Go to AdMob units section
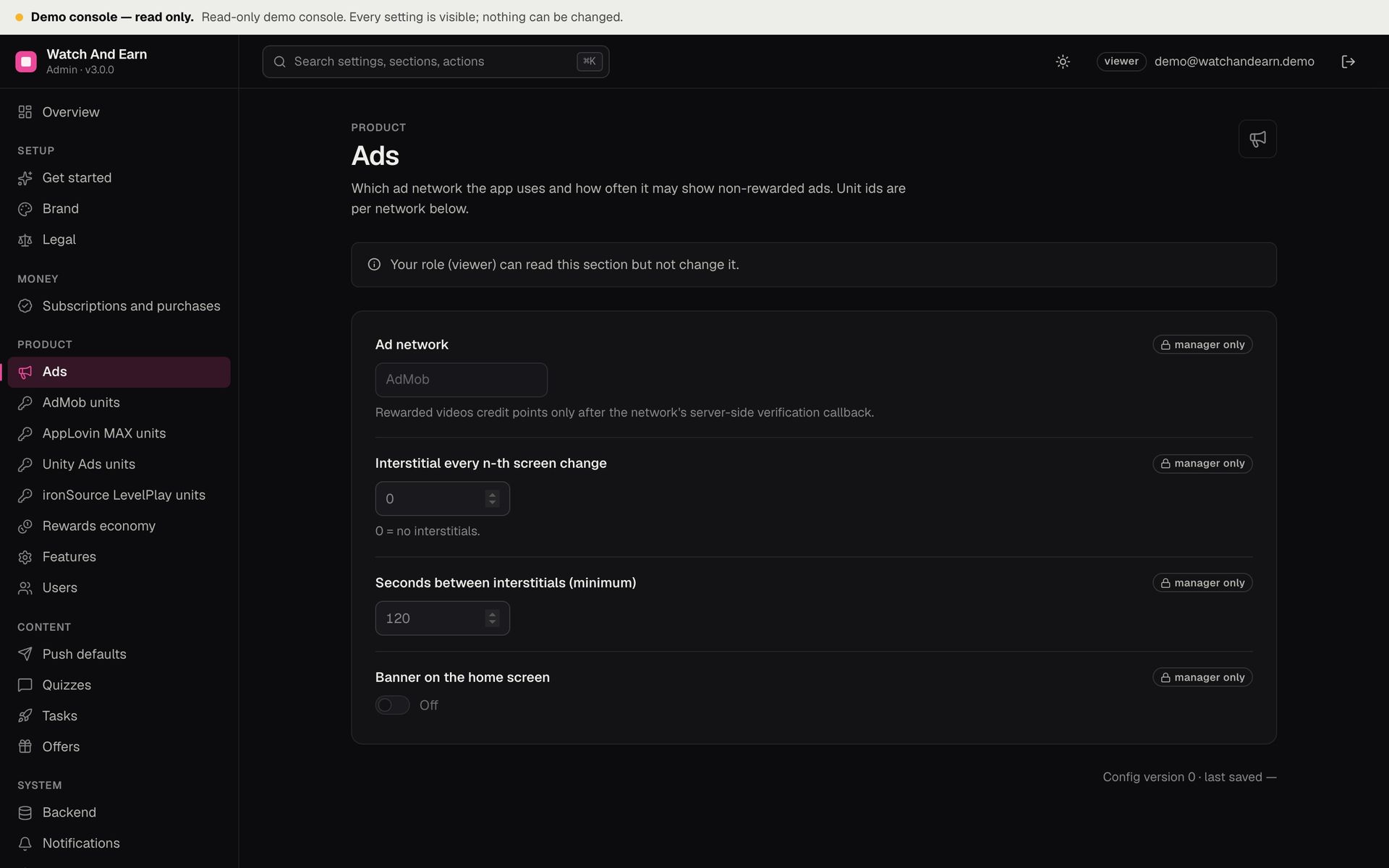Viewport: 1389px width, 868px height. point(119,403)
